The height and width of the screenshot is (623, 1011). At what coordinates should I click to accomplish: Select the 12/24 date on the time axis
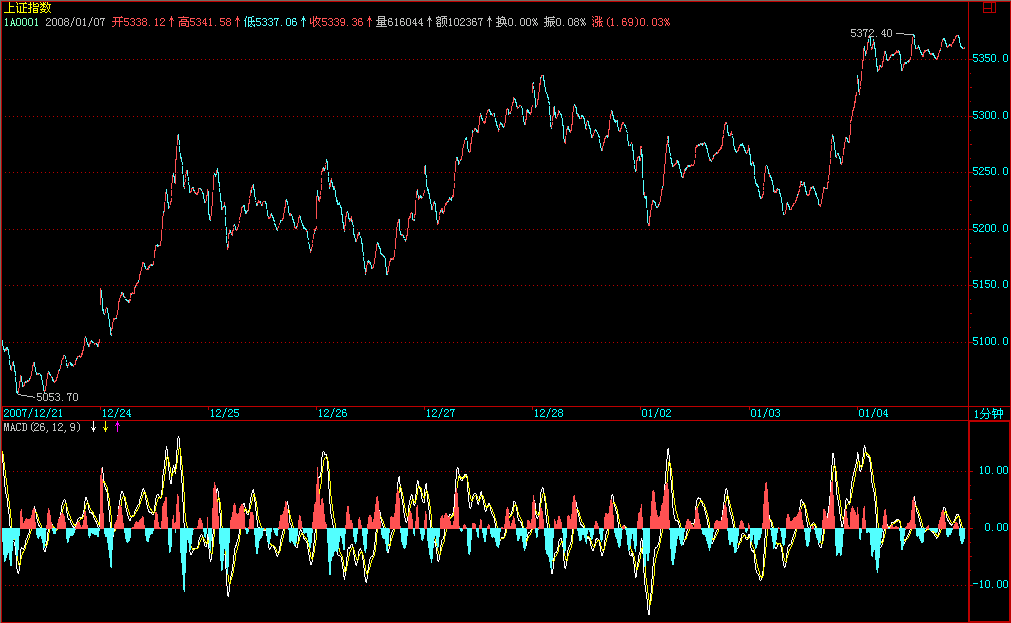tap(116, 413)
